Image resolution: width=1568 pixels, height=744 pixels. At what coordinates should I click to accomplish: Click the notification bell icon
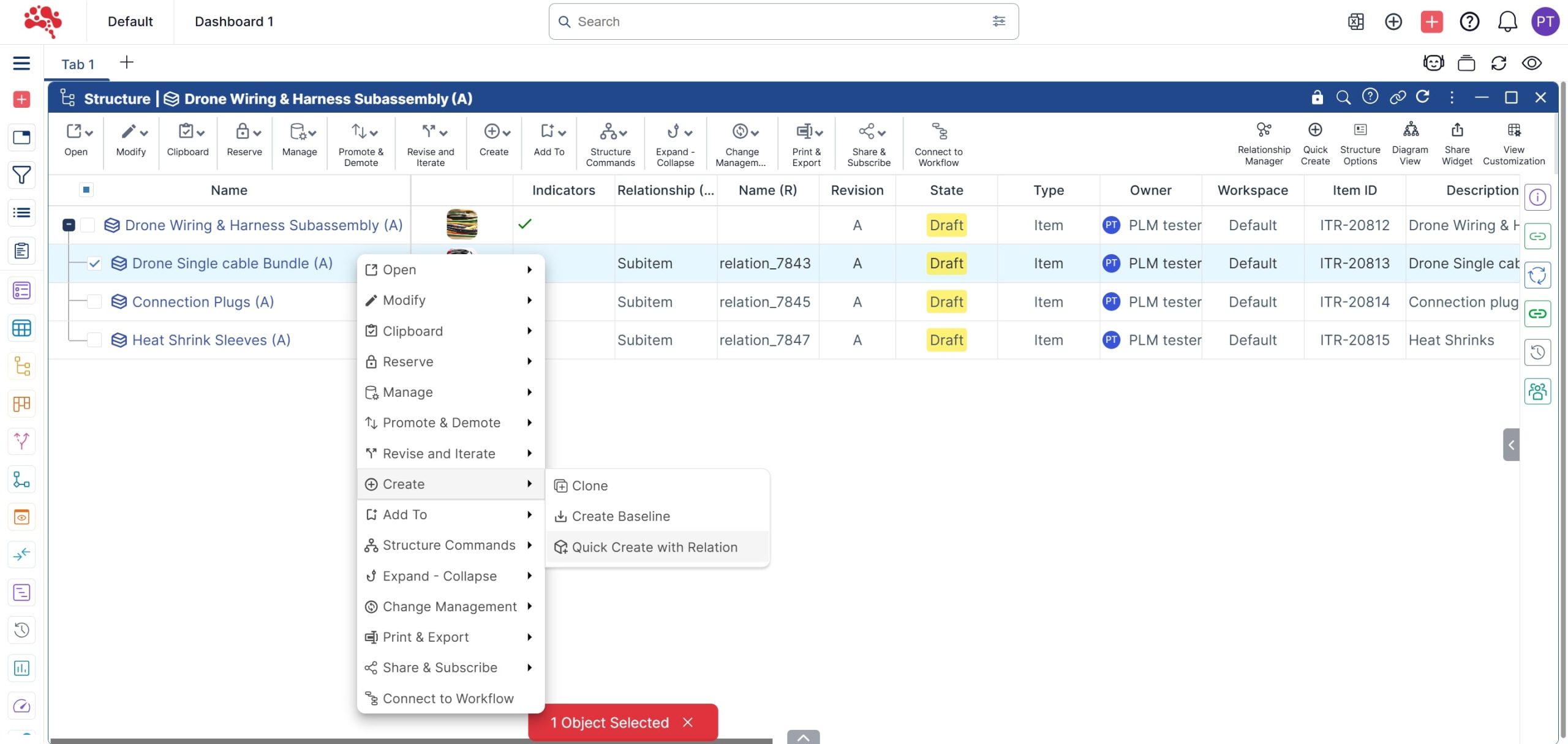1507,22
